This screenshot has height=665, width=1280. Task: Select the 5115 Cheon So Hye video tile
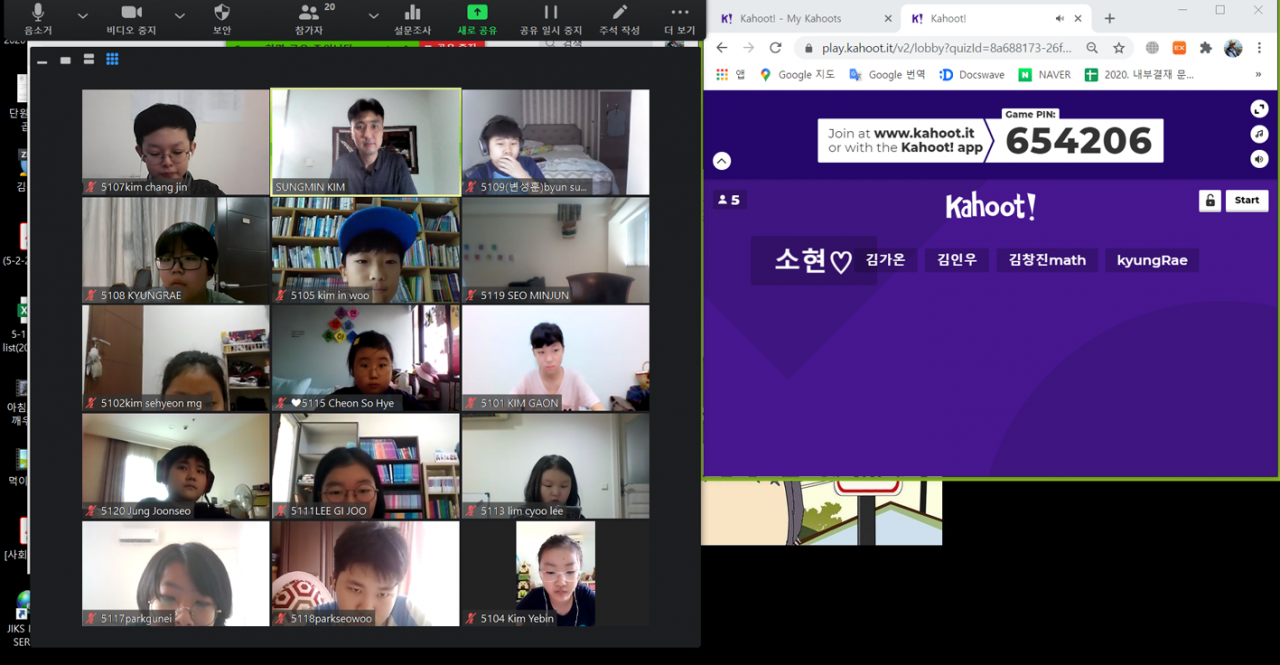pos(366,358)
